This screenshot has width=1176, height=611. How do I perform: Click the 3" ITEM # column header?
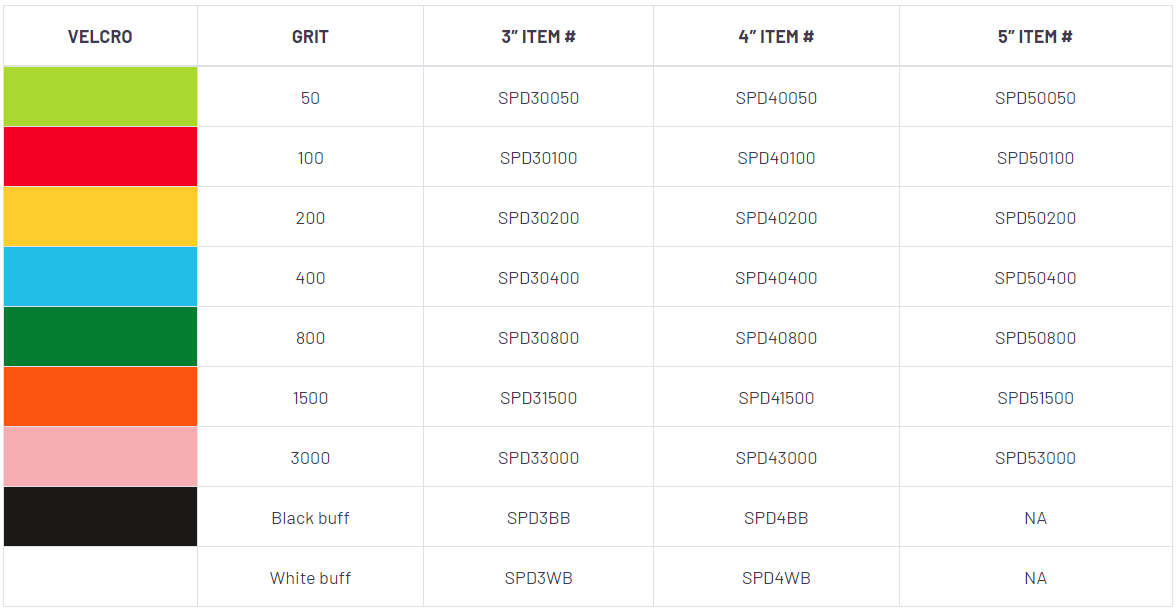(x=538, y=37)
